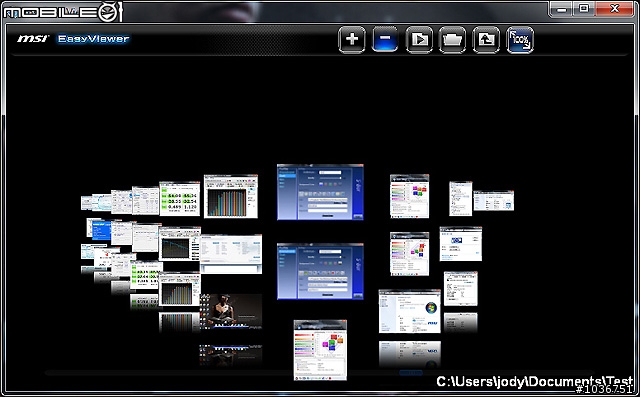
Task: Maximize the EasyViewer window
Action: point(584,9)
